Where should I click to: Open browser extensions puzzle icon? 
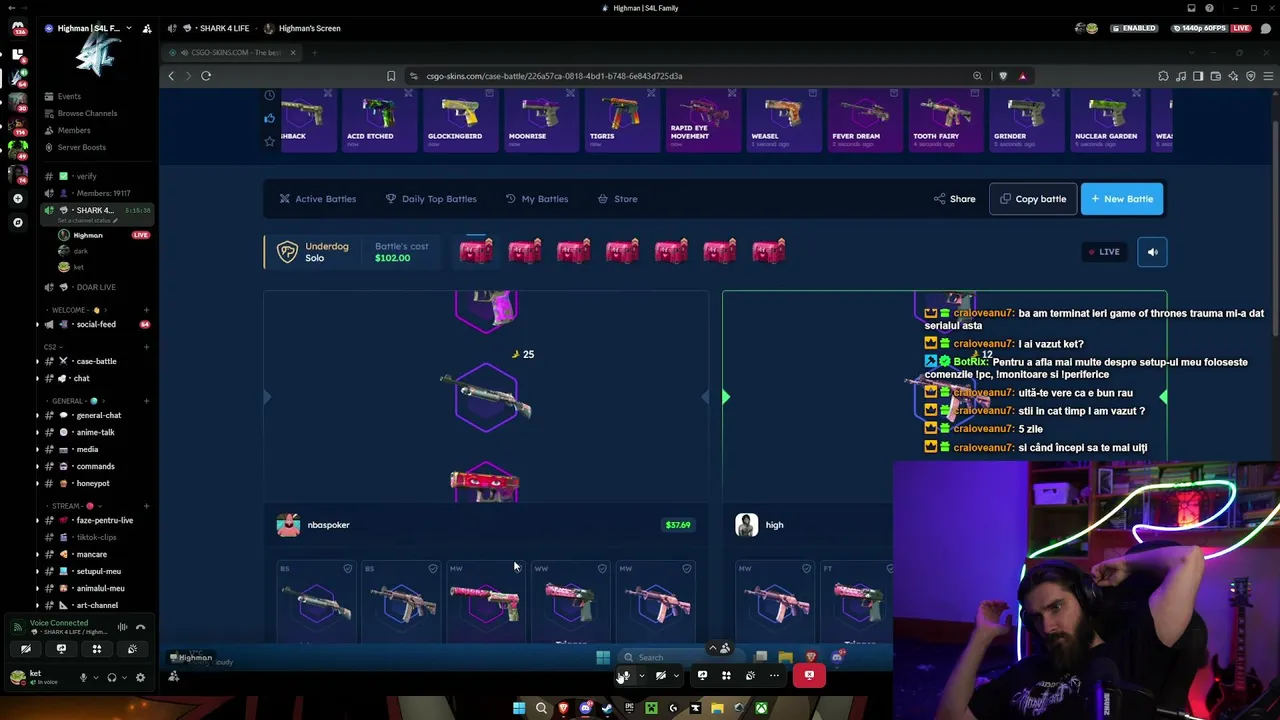pos(1163,76)
